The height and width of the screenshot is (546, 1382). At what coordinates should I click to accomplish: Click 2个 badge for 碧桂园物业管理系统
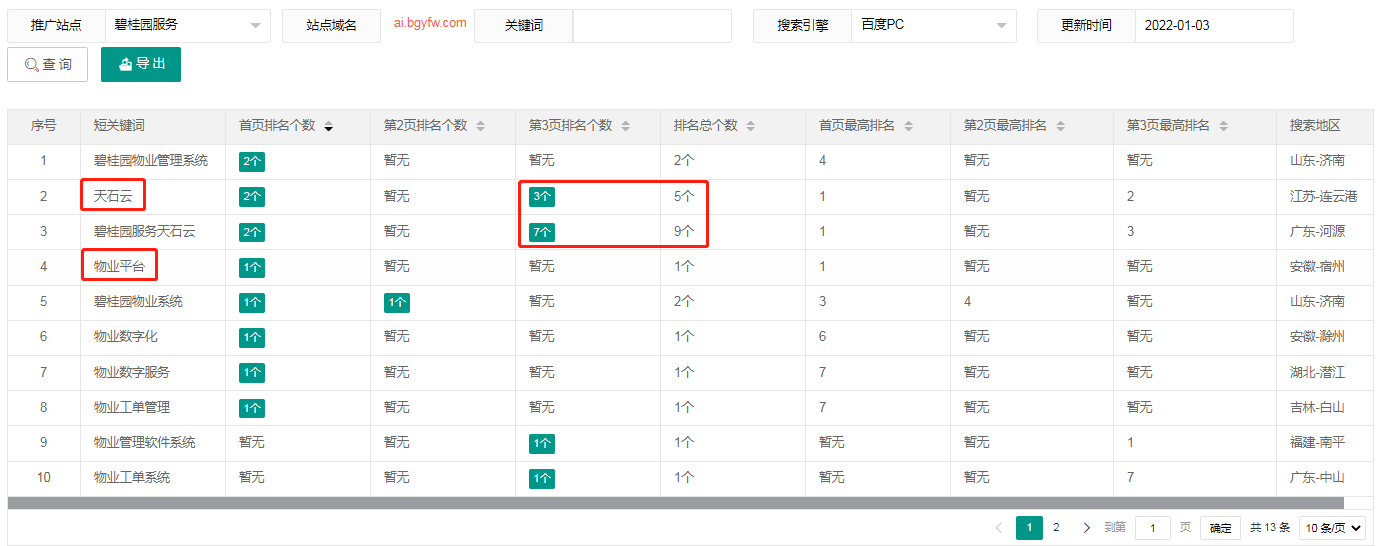click(252, 161)
